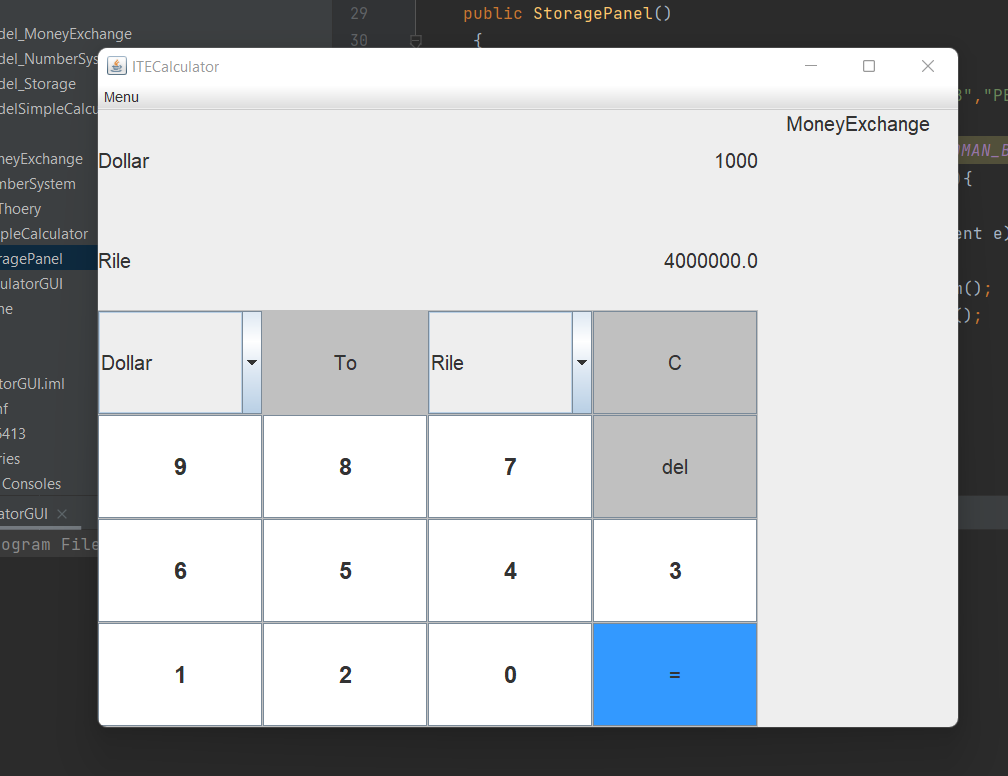This screenshot has height=776, width=1008.
Task: Select del_NumberSys item in IDE project tree
Action: click(x=49, y=59)
